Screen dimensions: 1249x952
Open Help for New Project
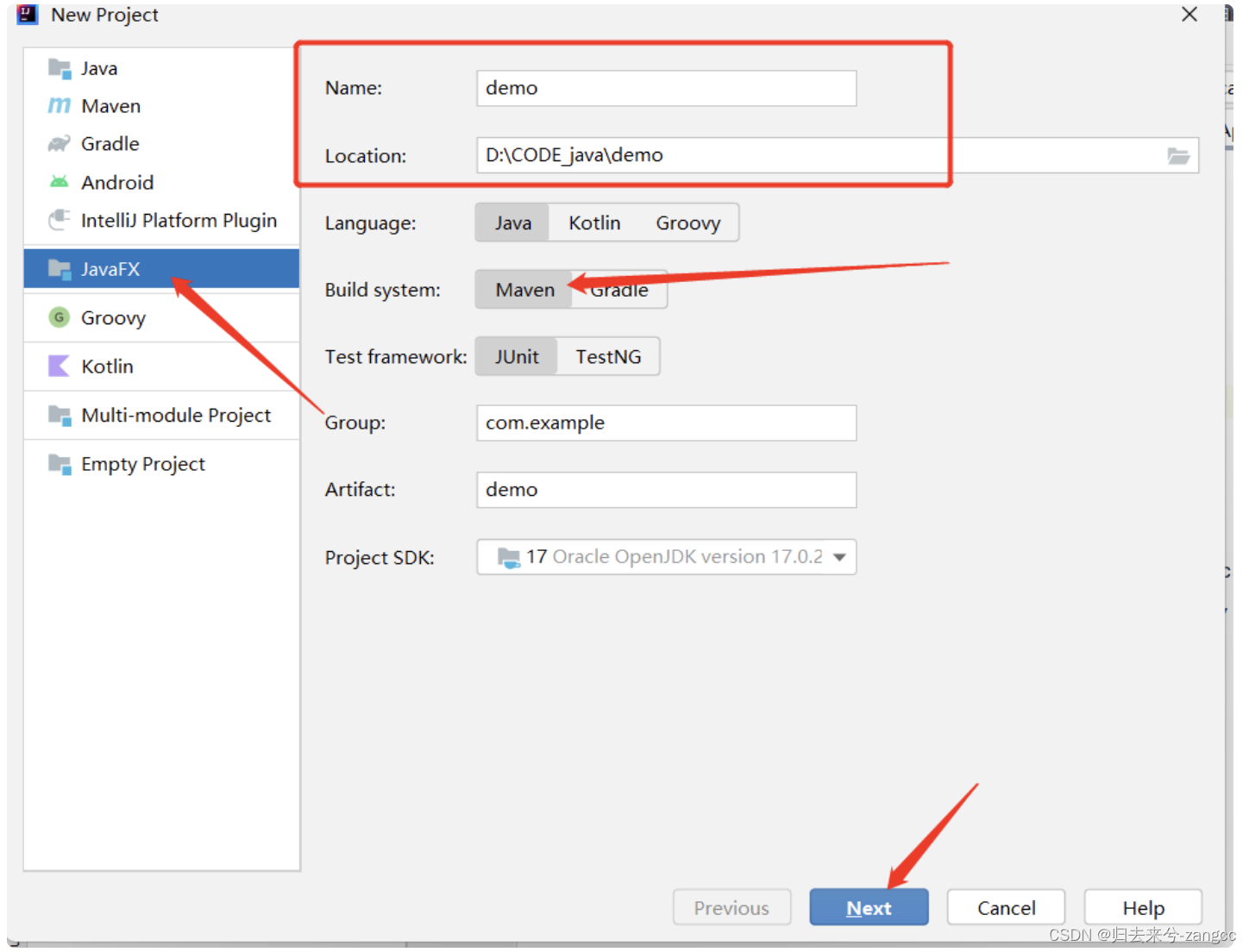(x=1143, y=907)
